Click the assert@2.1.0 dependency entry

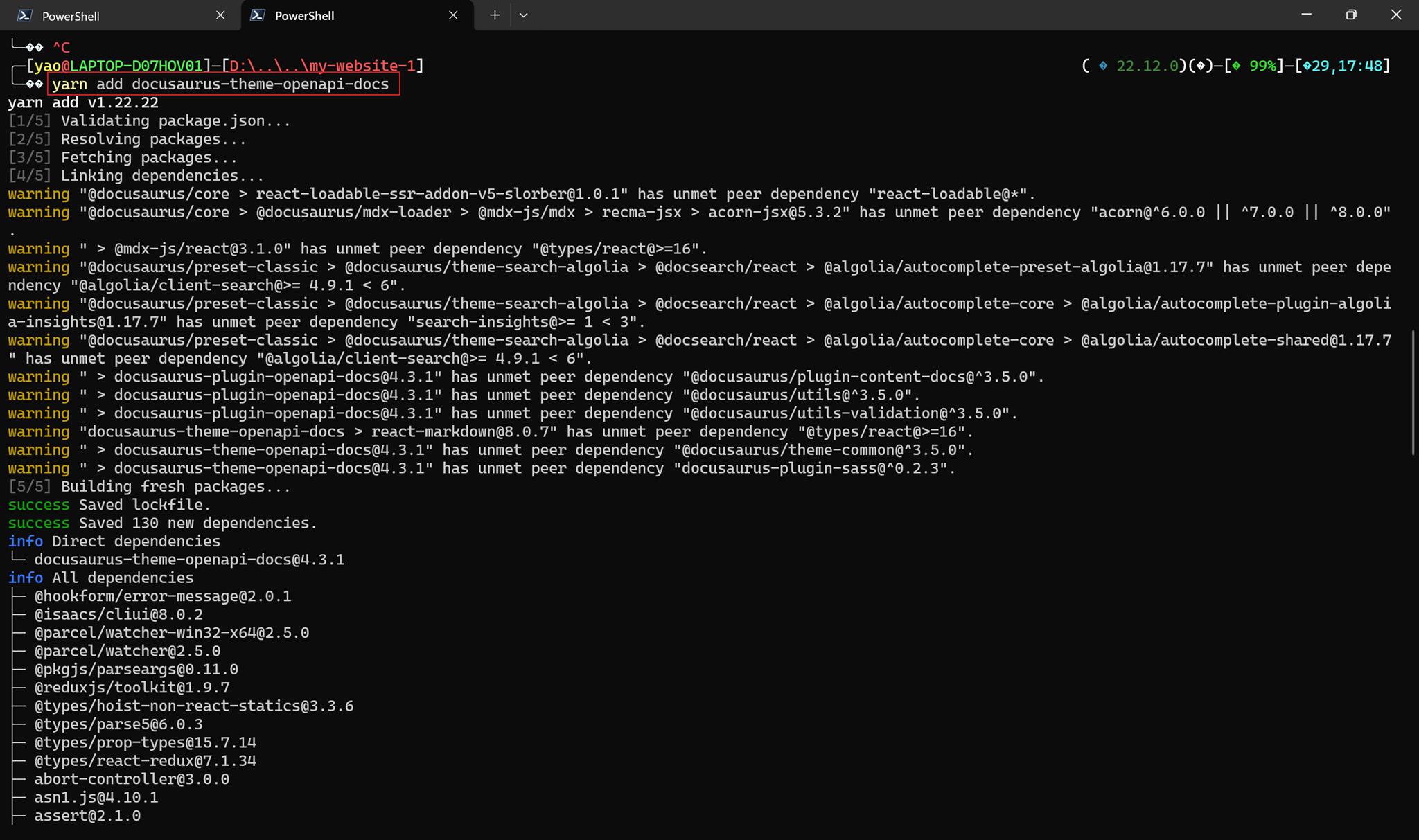[87, 816]
